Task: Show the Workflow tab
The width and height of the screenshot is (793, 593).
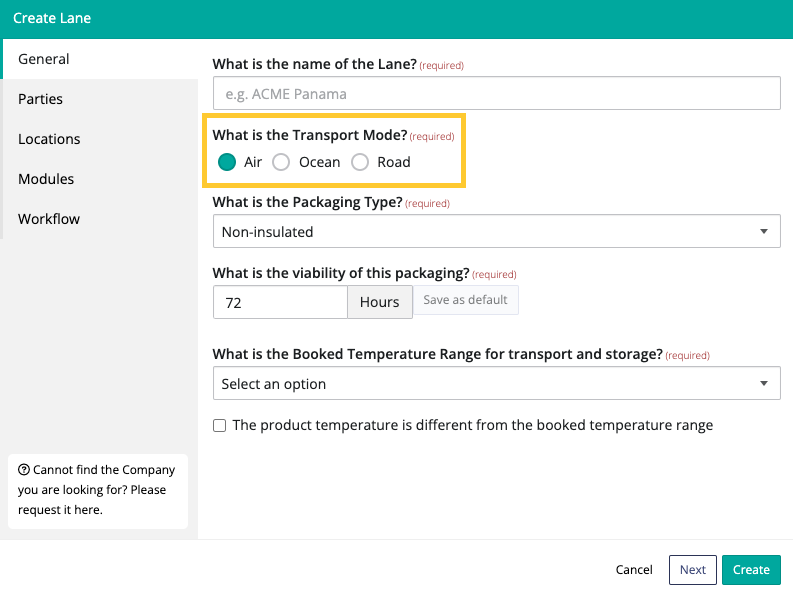Action: pyautogui.click(x=49, y=219)
